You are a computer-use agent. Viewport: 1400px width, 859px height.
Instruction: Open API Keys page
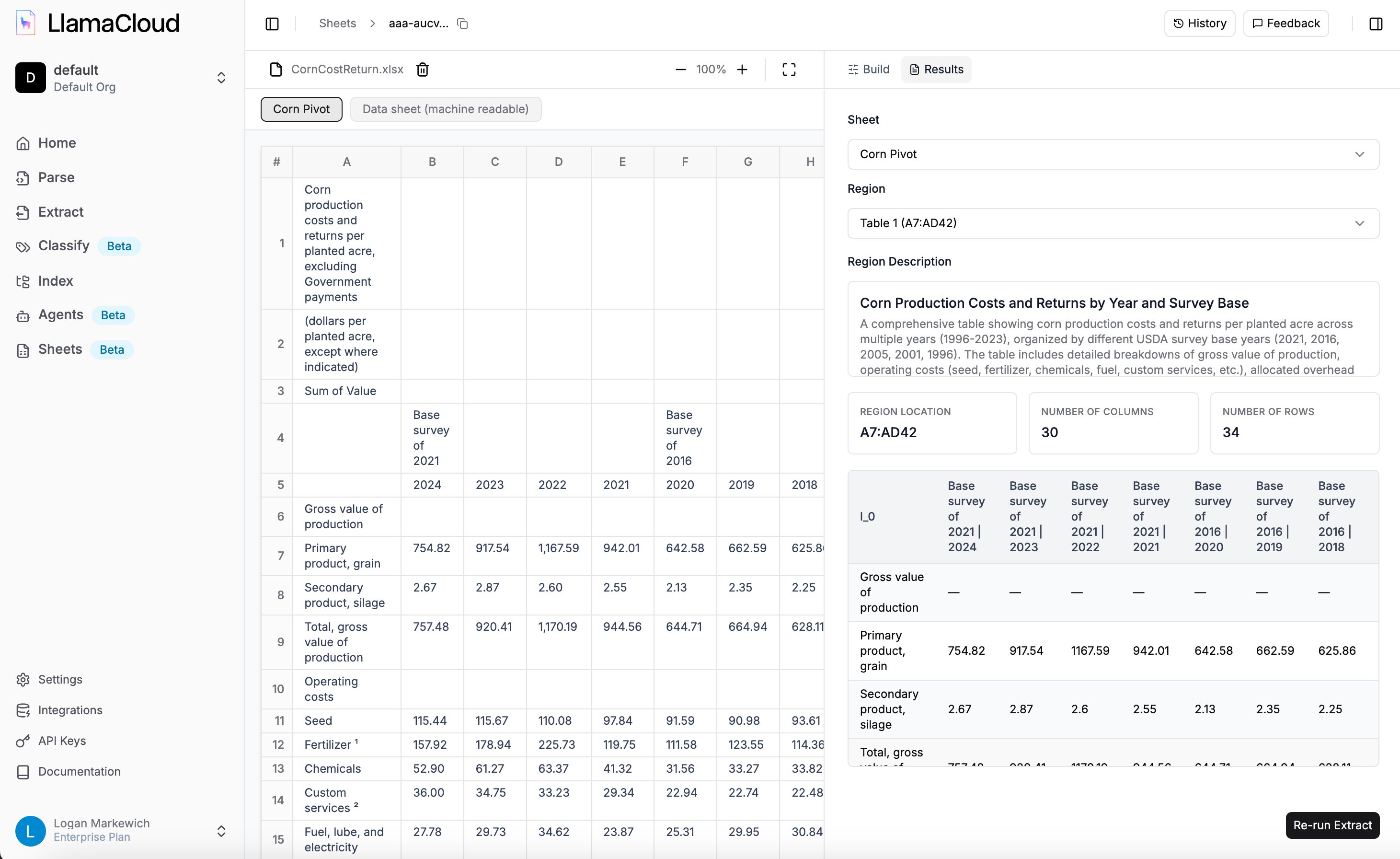61,741
